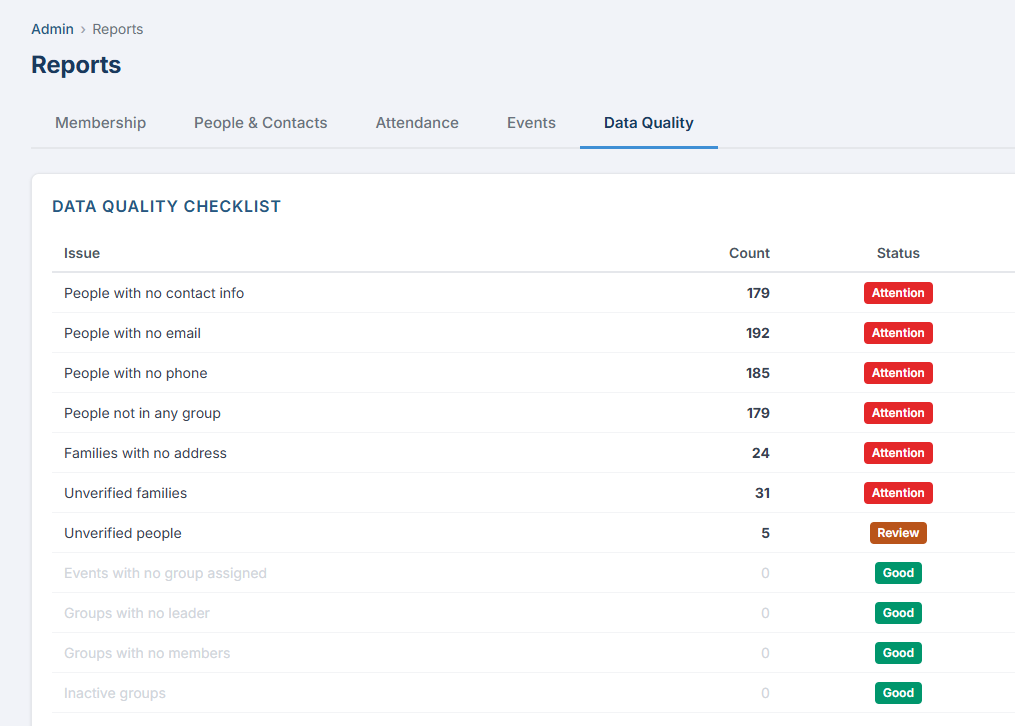
Task: Click the Attention badge for unverified families
Action: pos(897,492)
